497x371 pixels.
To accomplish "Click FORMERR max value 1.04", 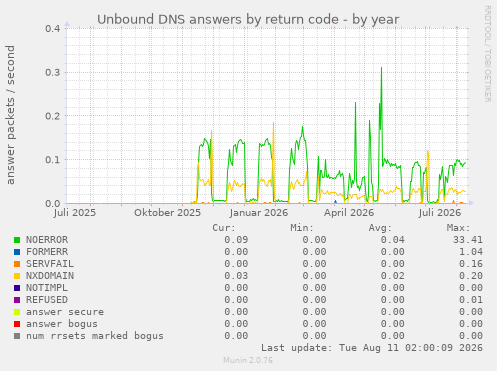I will click(471, 252).
